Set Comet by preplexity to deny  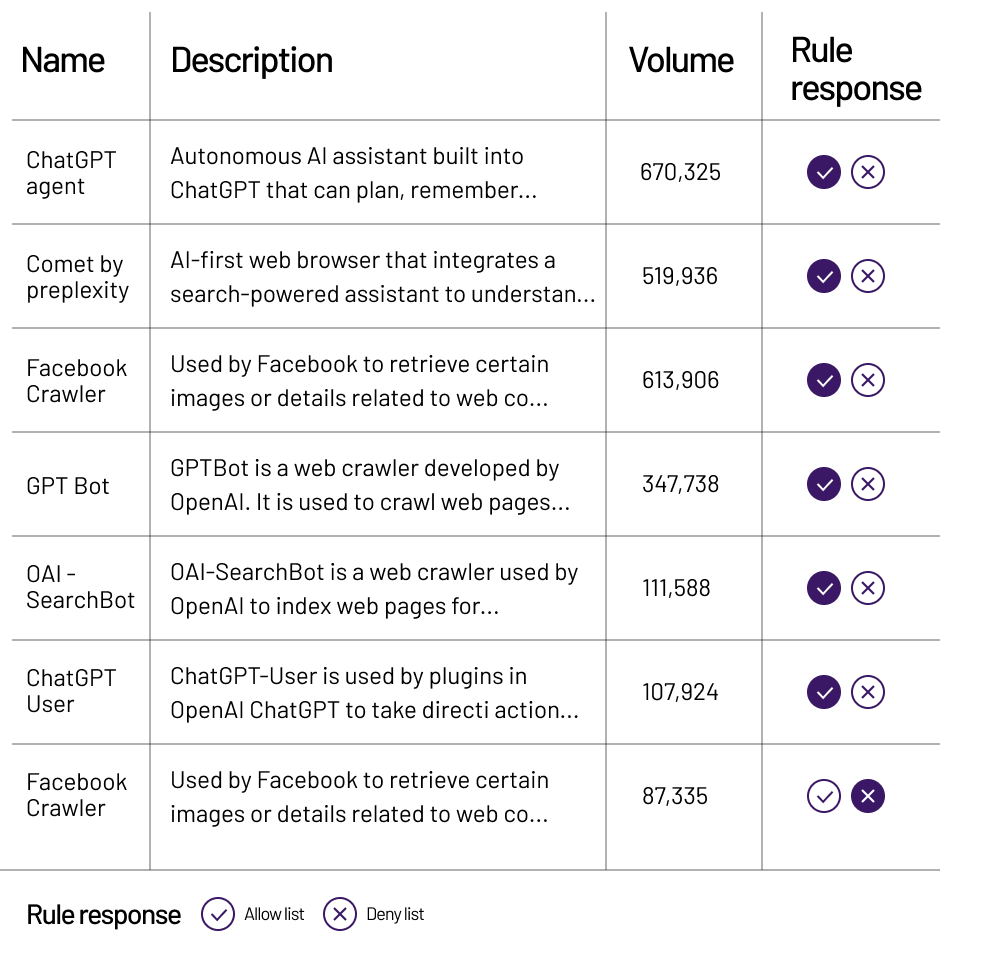[867, 276]
